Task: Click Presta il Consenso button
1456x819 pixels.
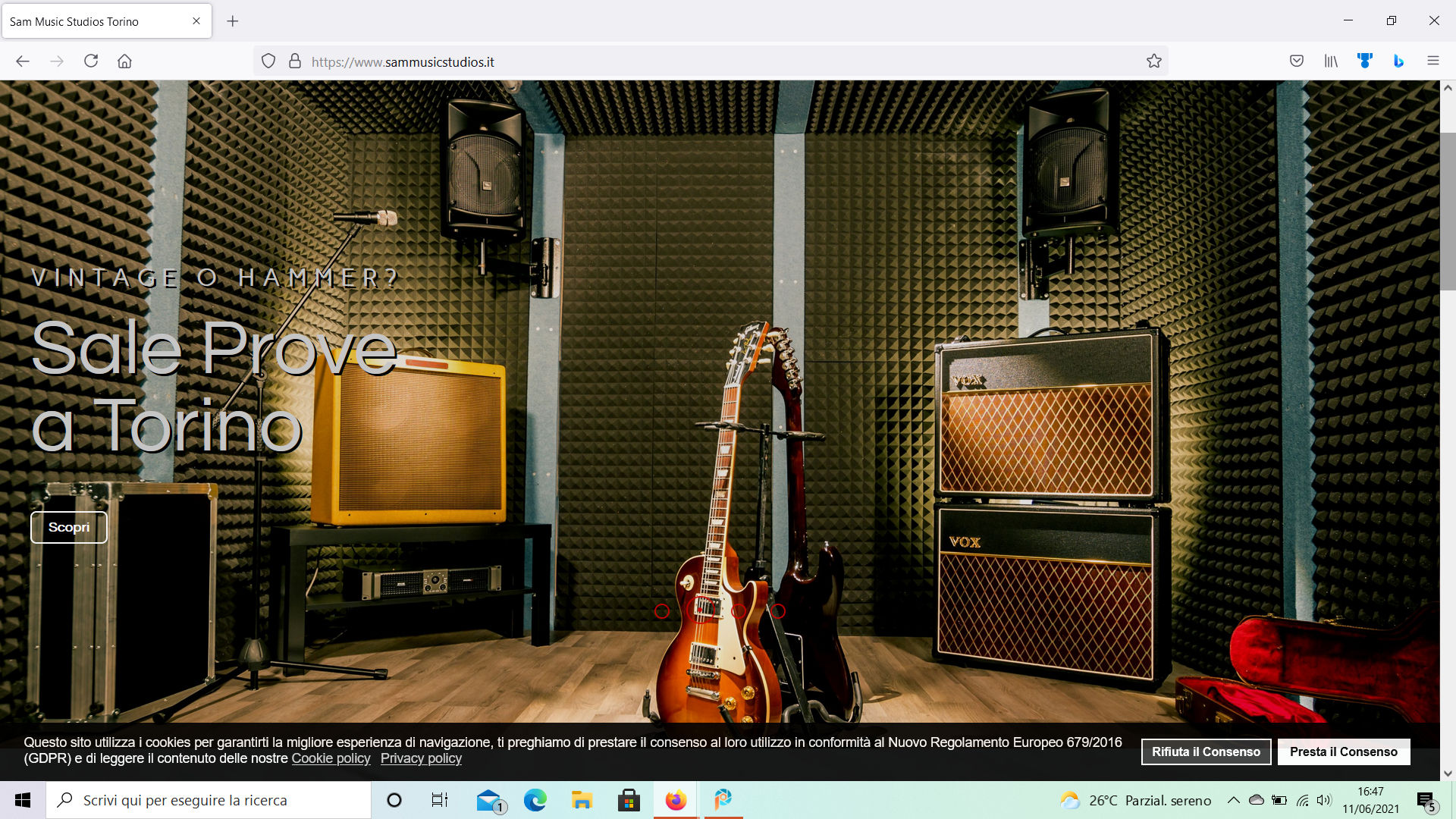Action: click(1343, 752)
